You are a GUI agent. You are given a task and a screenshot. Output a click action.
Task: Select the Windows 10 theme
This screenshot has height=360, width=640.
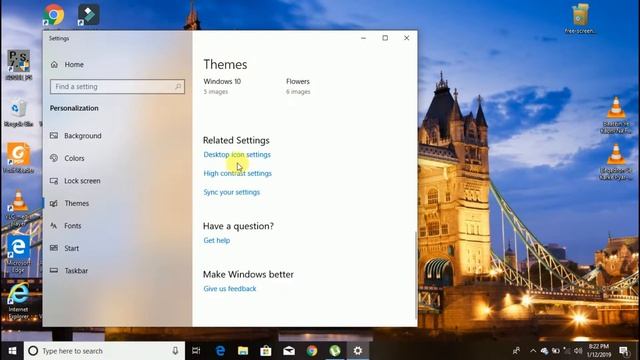222,86
